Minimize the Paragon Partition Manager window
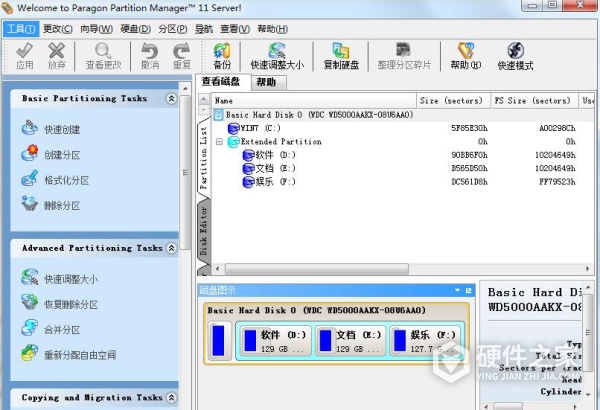 point(533,5)
